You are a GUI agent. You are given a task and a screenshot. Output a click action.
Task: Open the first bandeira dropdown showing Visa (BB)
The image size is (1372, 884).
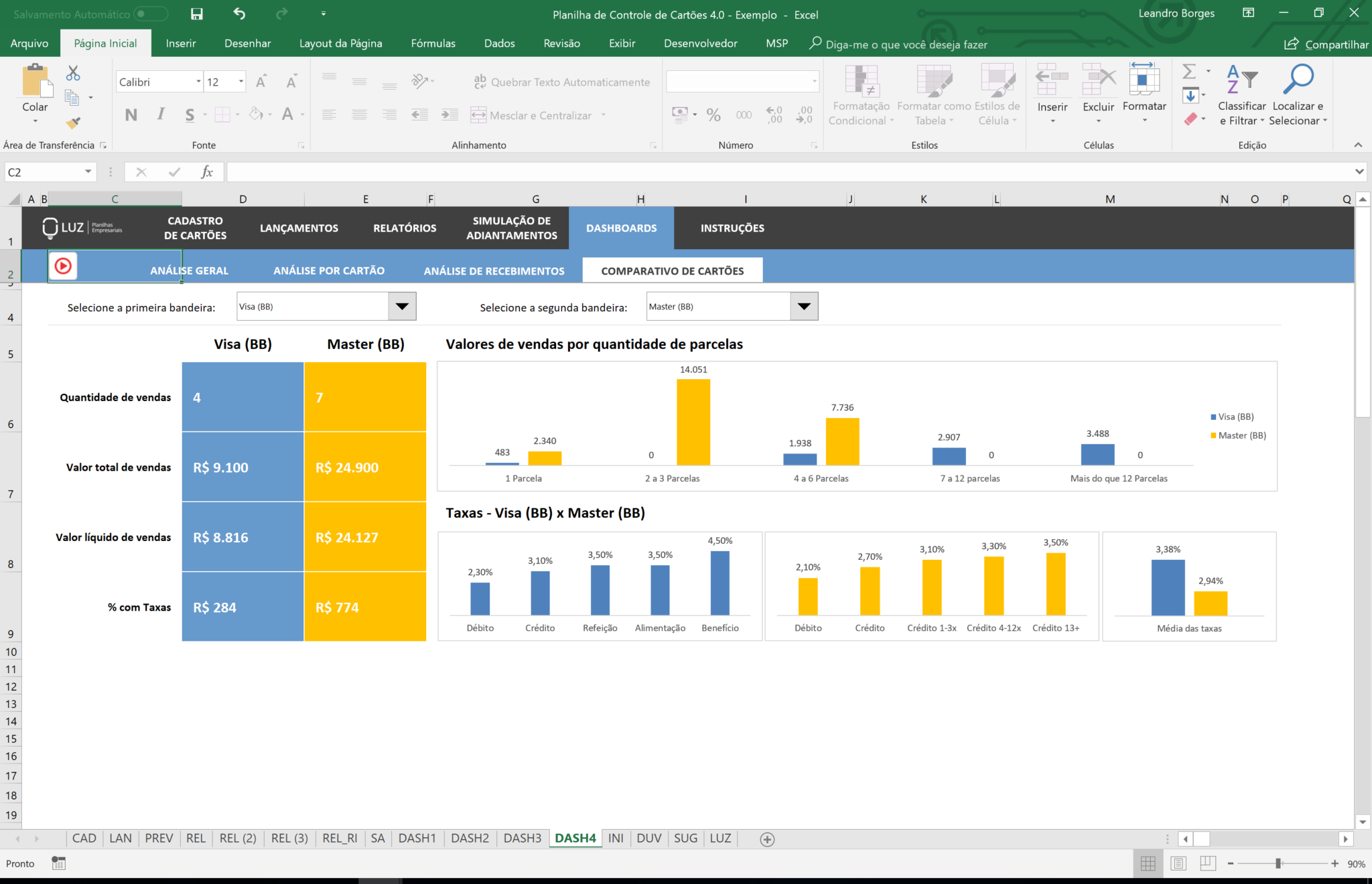[x=401, y=306]
